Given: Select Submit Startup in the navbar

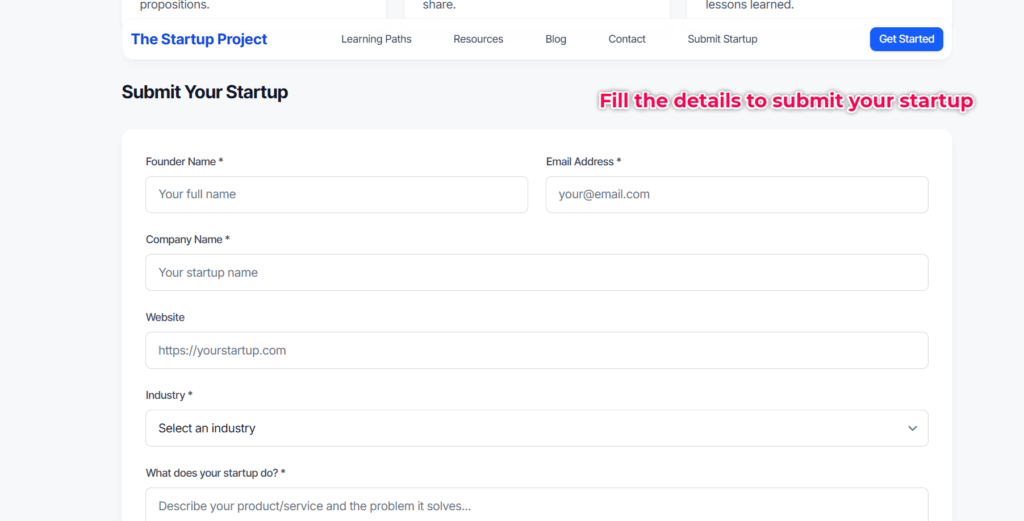Looking at the screenshot, I should 722,39.
